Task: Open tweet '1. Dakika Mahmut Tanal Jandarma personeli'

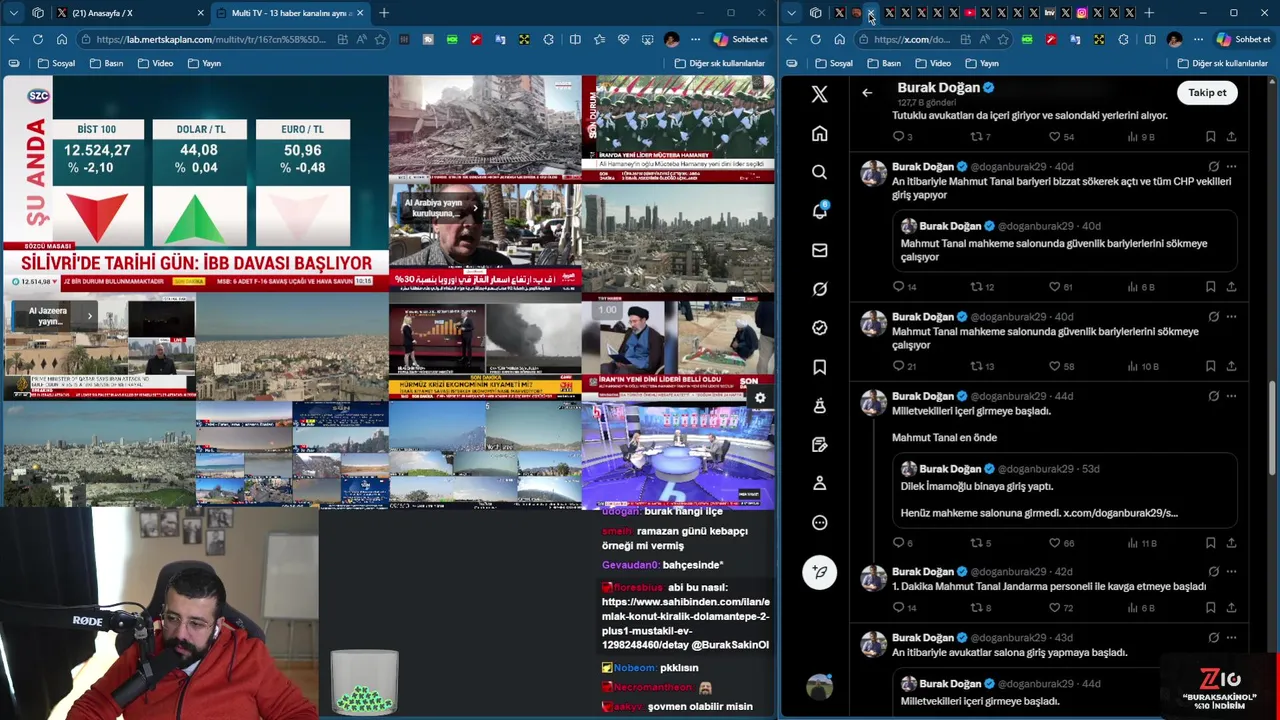Action: point(1049,587)
